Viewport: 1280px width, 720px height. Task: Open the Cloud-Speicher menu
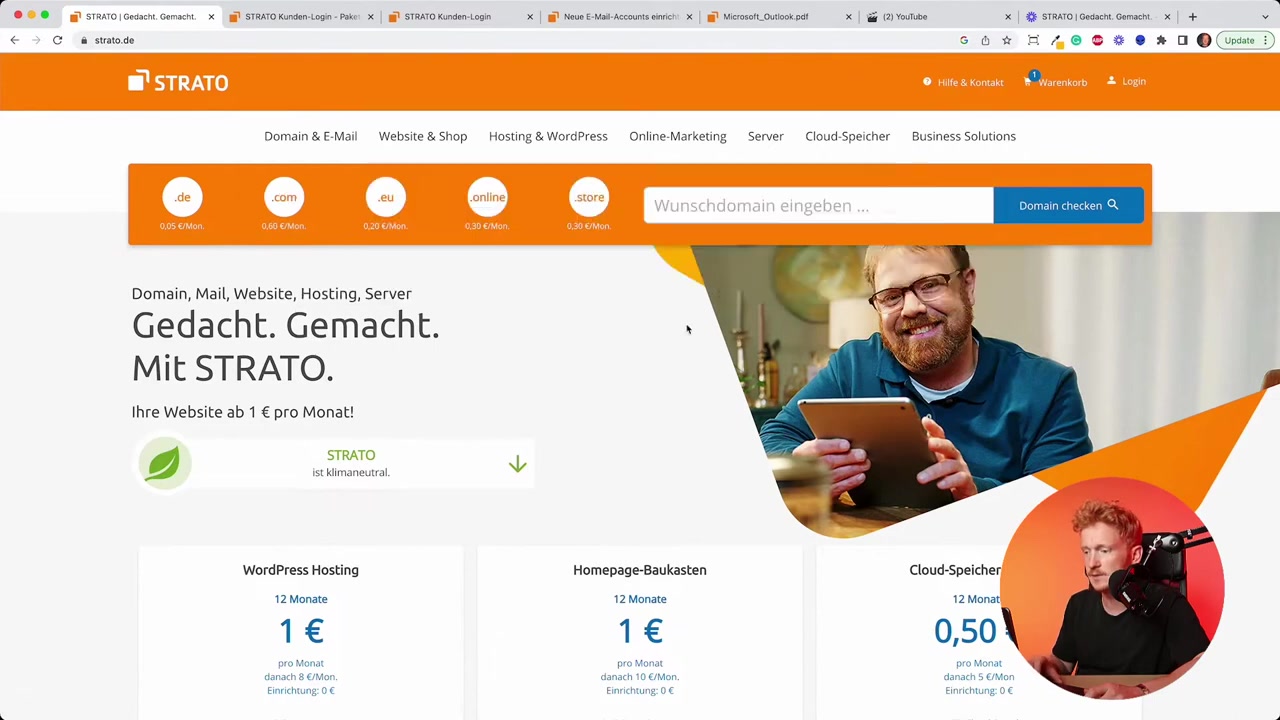point(847,136)
